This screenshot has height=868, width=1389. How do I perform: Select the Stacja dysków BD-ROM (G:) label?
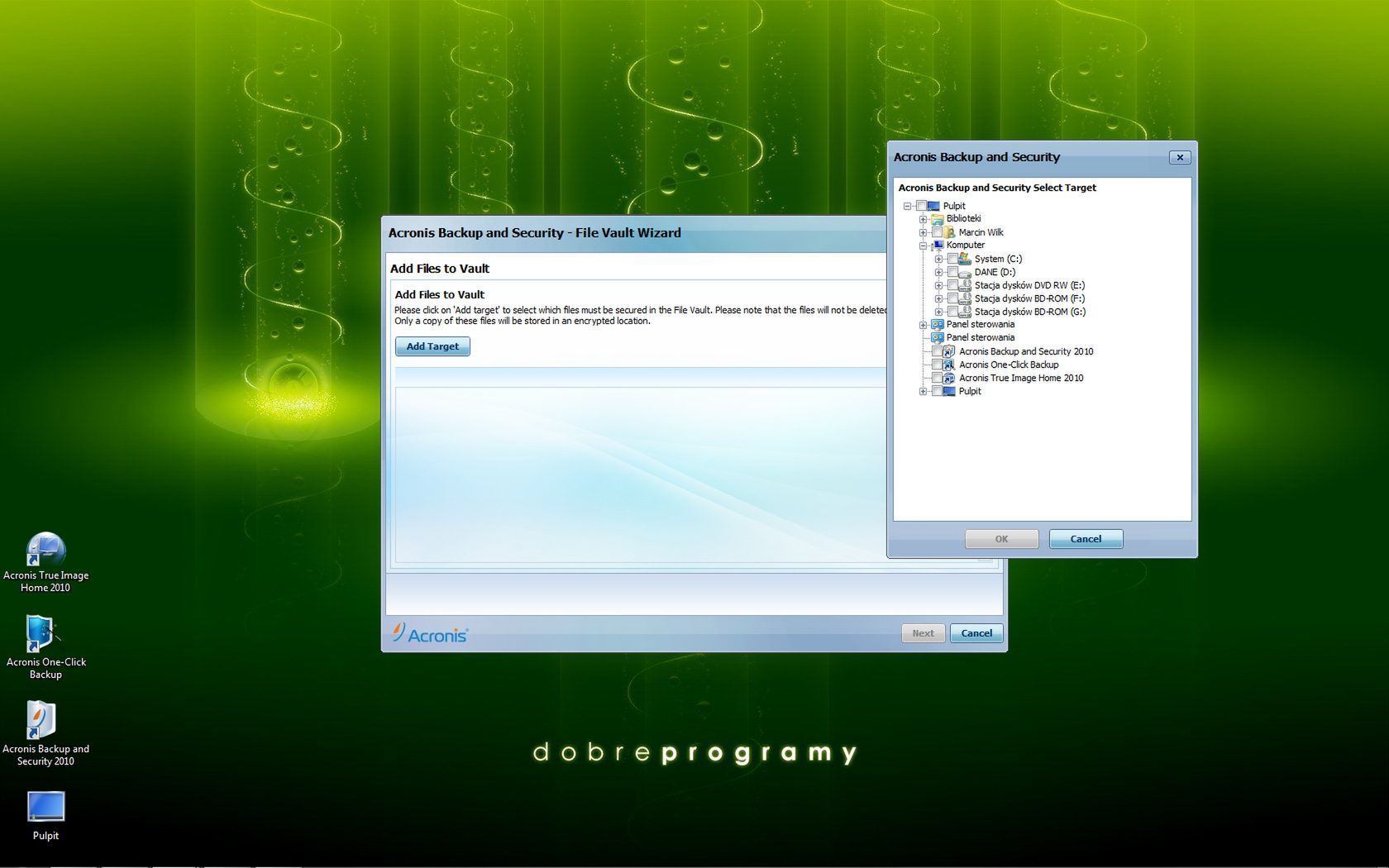[x=1030, y=312]
